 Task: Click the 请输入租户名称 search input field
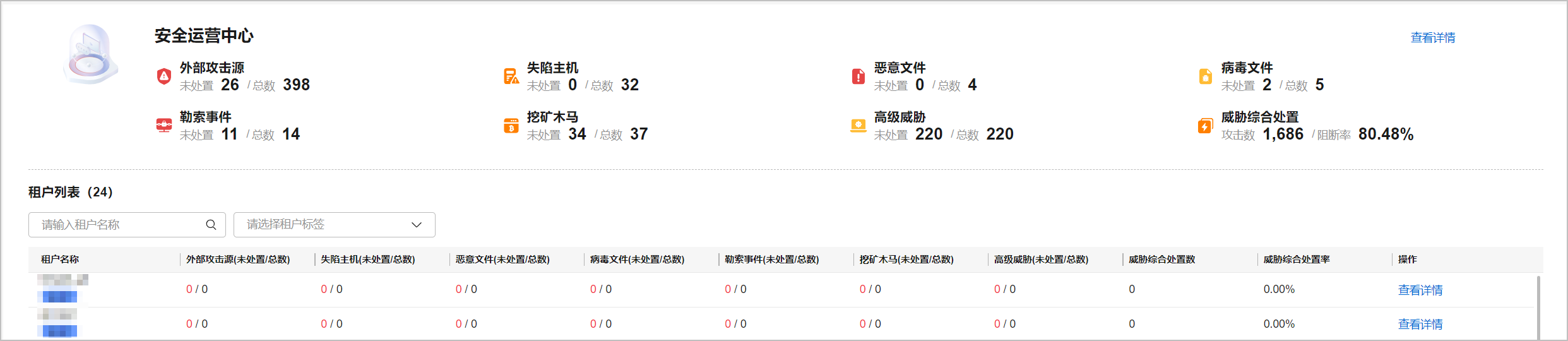pyautogui.click(x=120, y=225)
